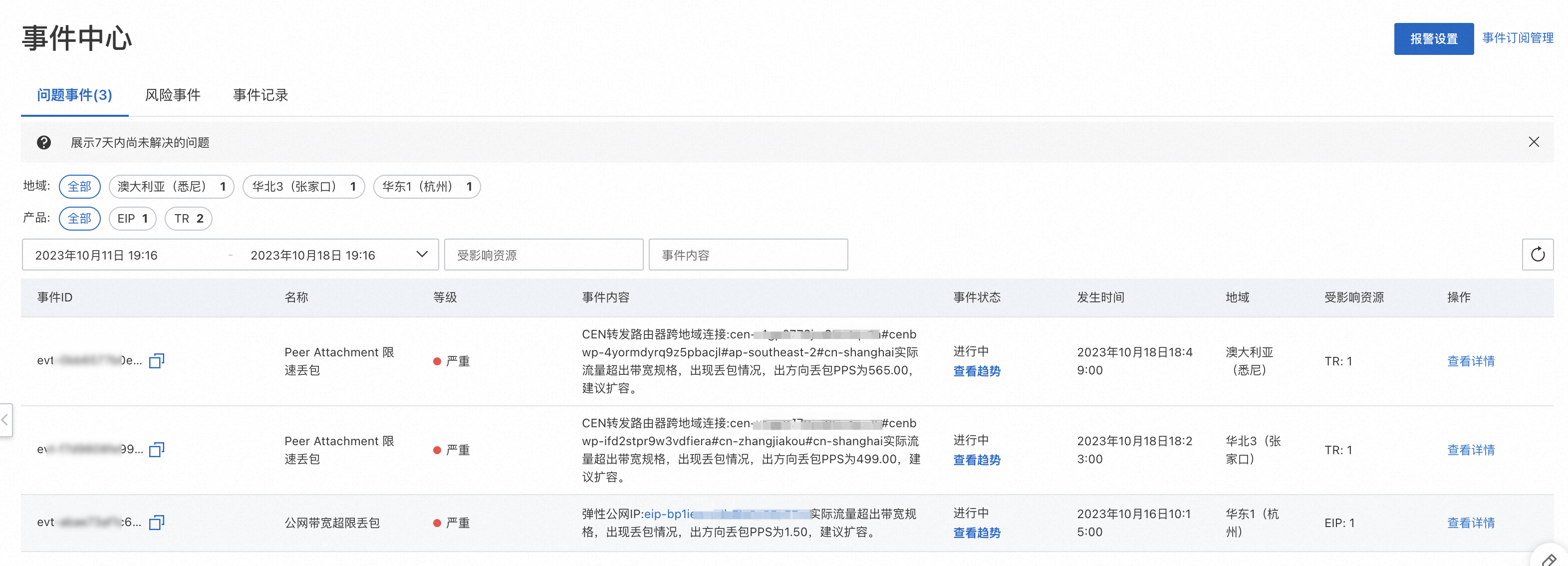Copy the third event ID

[156, 523]
